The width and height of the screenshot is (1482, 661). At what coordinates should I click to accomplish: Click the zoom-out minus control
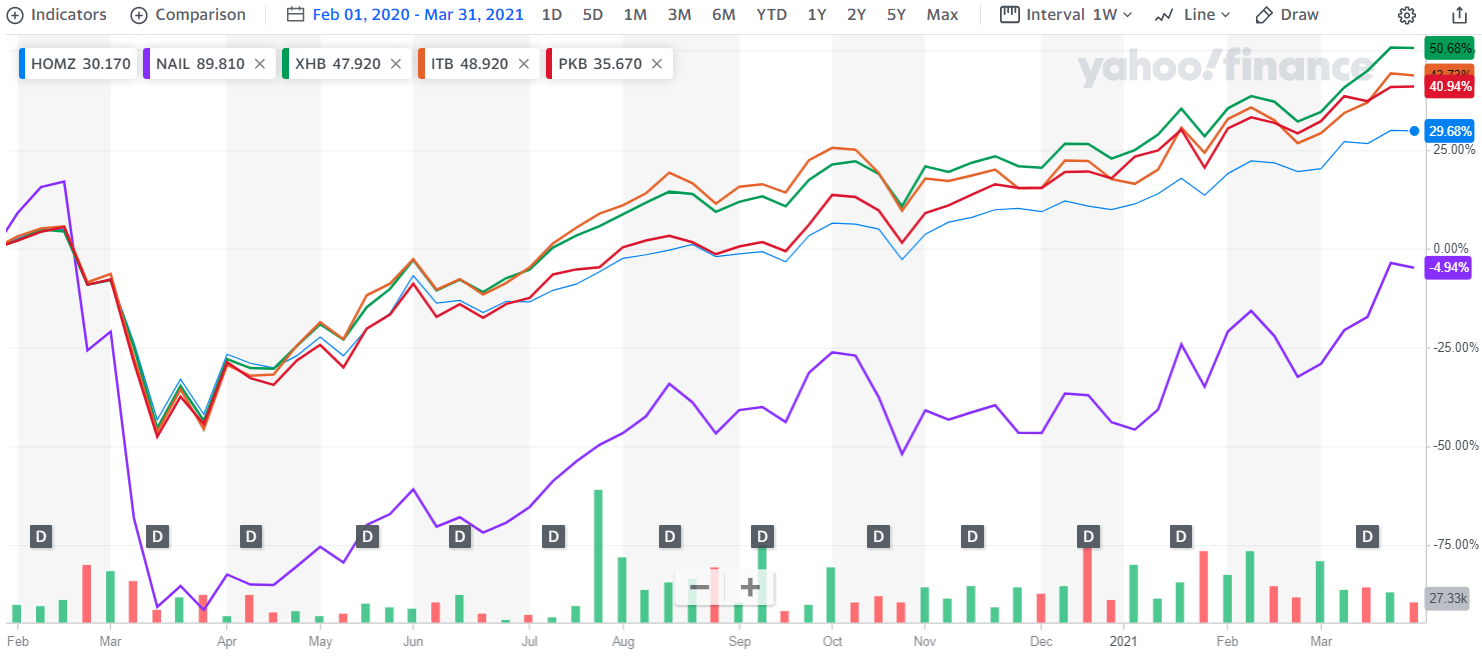[x=699, y=587]
